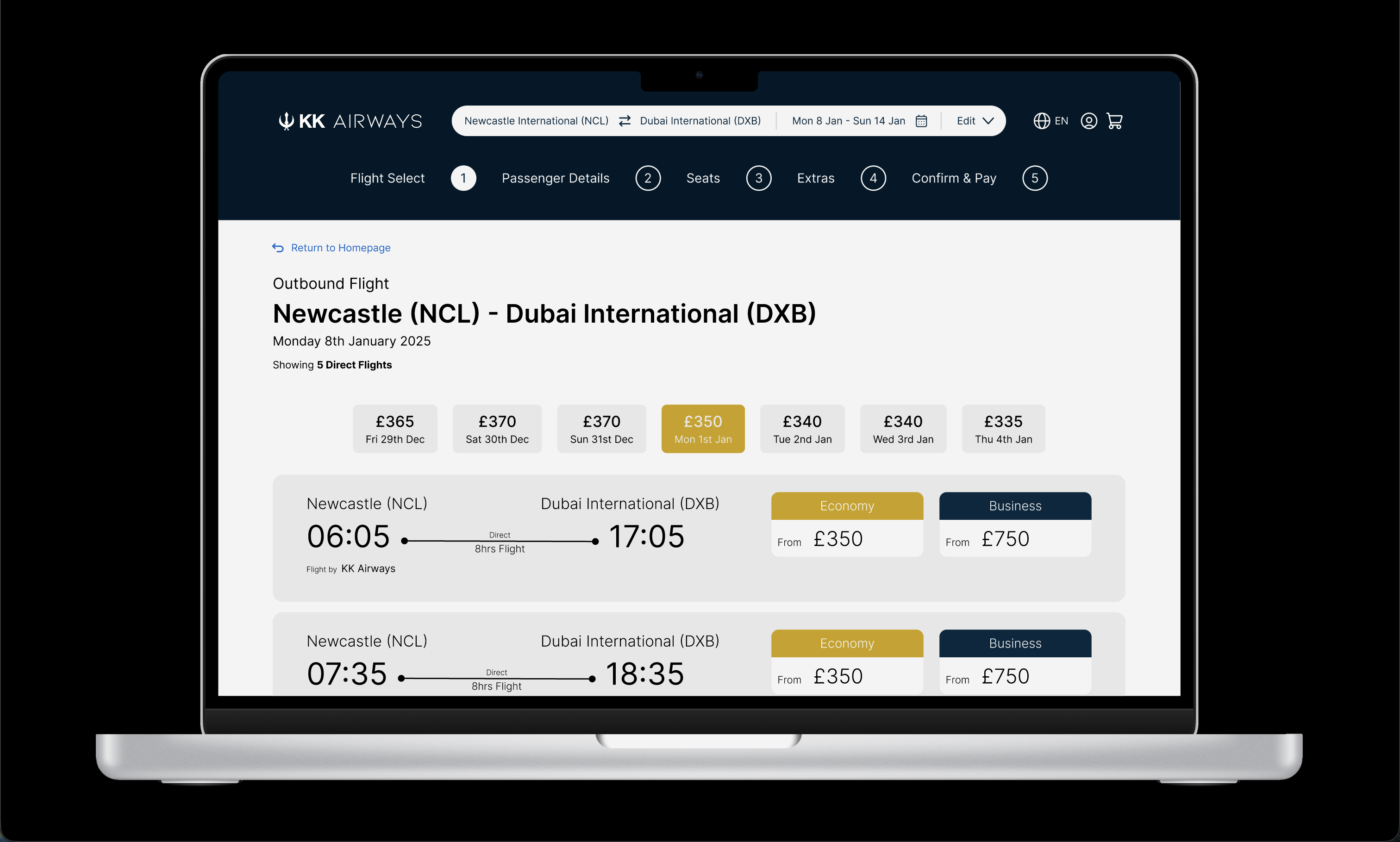Click the Return to Homepage link
The height and width of the screenshot is (842, 1400).
(340, 248)
